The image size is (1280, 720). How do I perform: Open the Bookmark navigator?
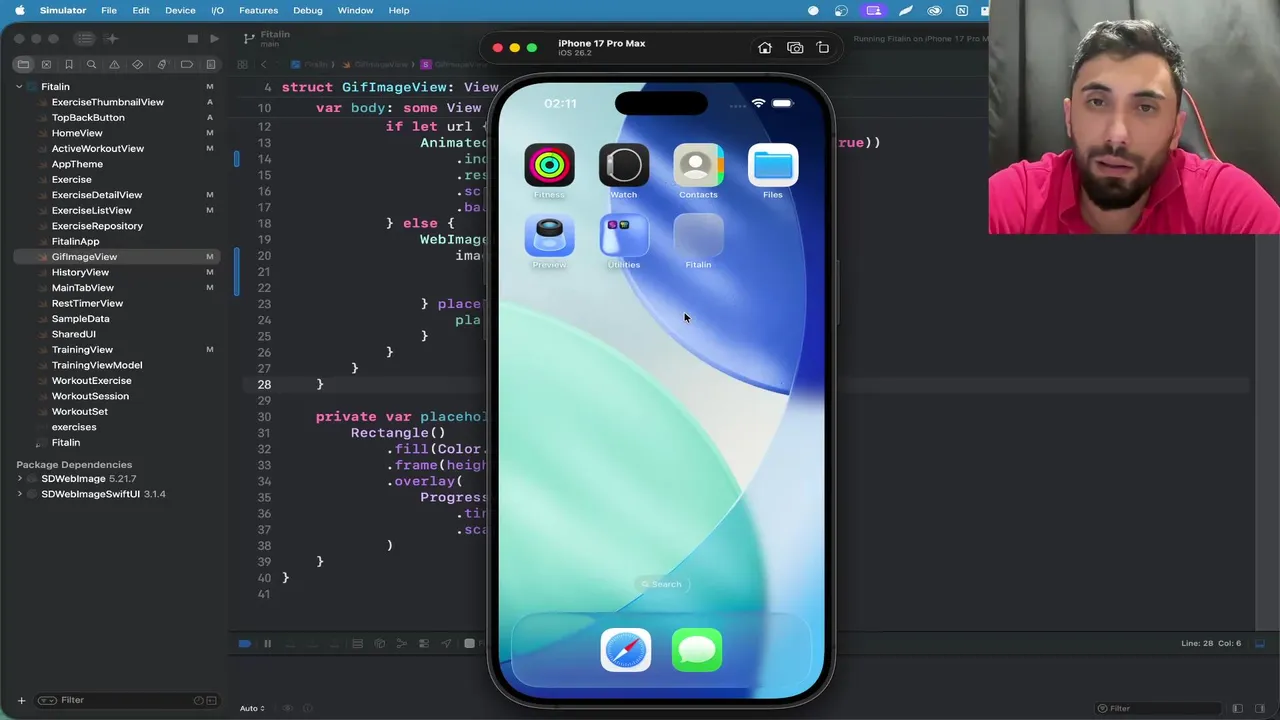click(x=69, y=64)
